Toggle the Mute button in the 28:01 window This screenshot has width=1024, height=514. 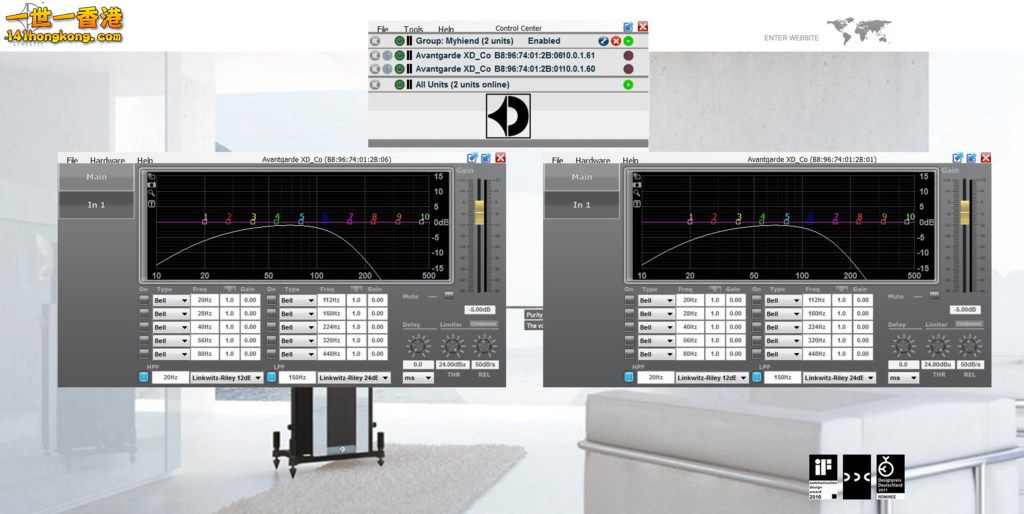(934, 295)
